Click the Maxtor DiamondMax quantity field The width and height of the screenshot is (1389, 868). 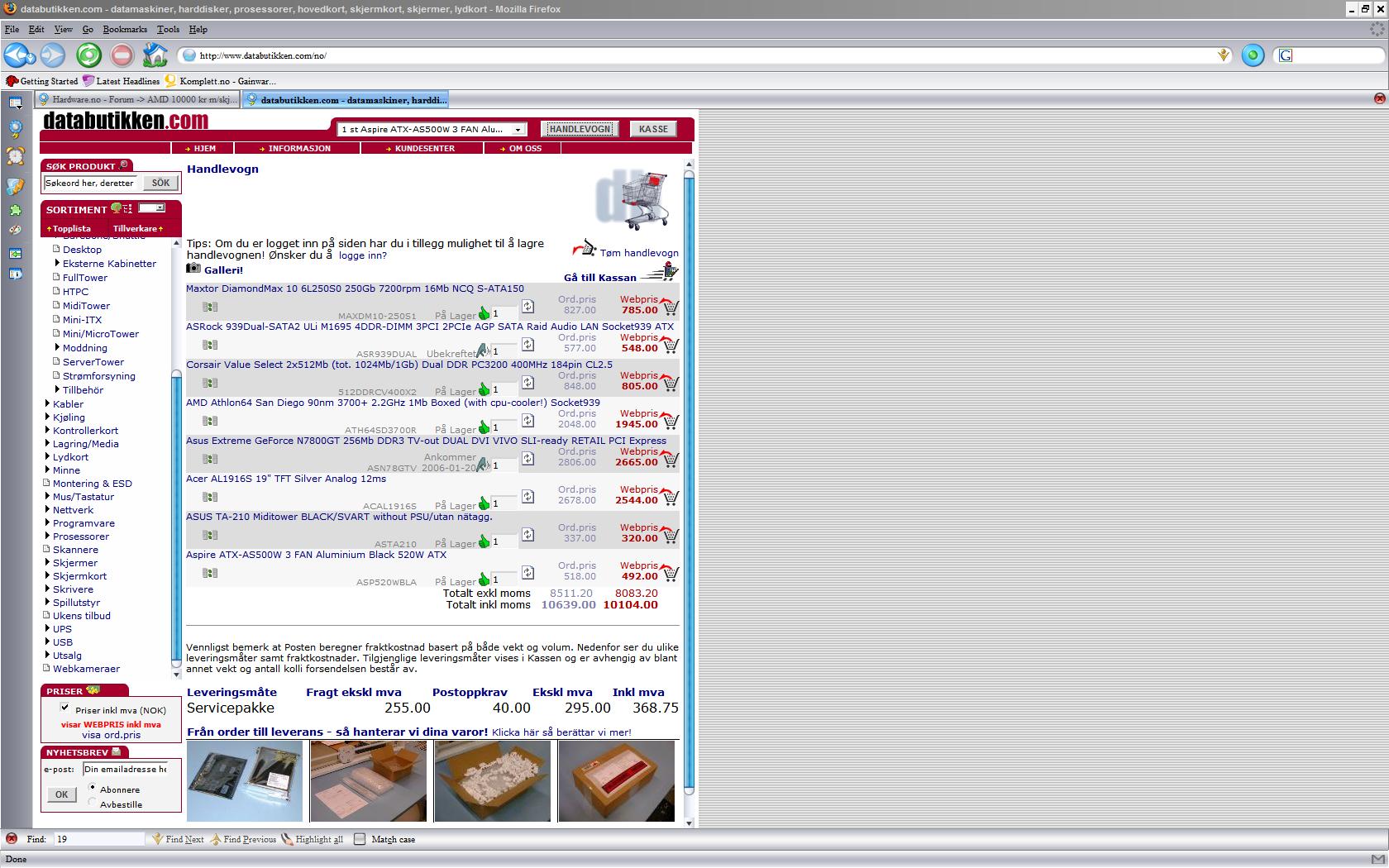(x=504, y=313)
